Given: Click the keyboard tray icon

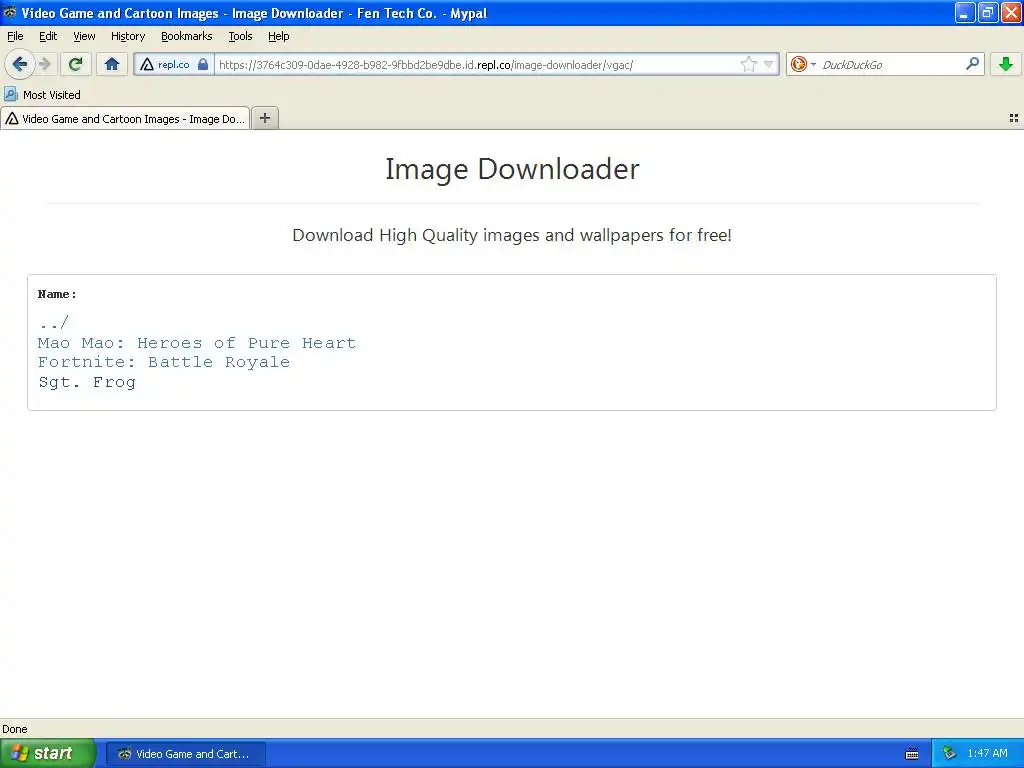Looking at the screenshot, I should point(912,754).
